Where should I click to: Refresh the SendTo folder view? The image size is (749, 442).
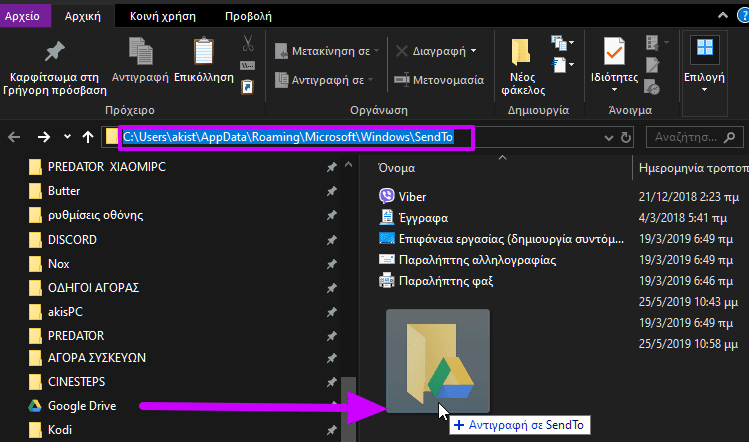tap(626, 138)
